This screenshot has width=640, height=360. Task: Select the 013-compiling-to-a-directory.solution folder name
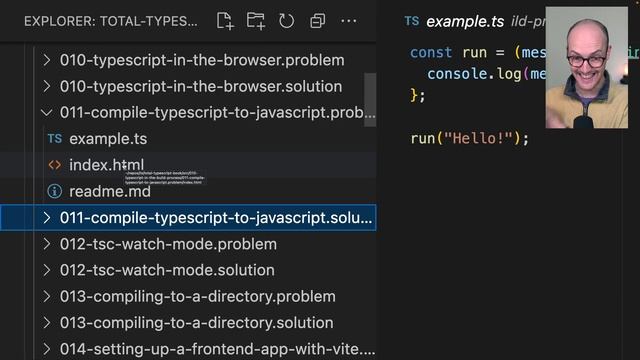[196, 322]
